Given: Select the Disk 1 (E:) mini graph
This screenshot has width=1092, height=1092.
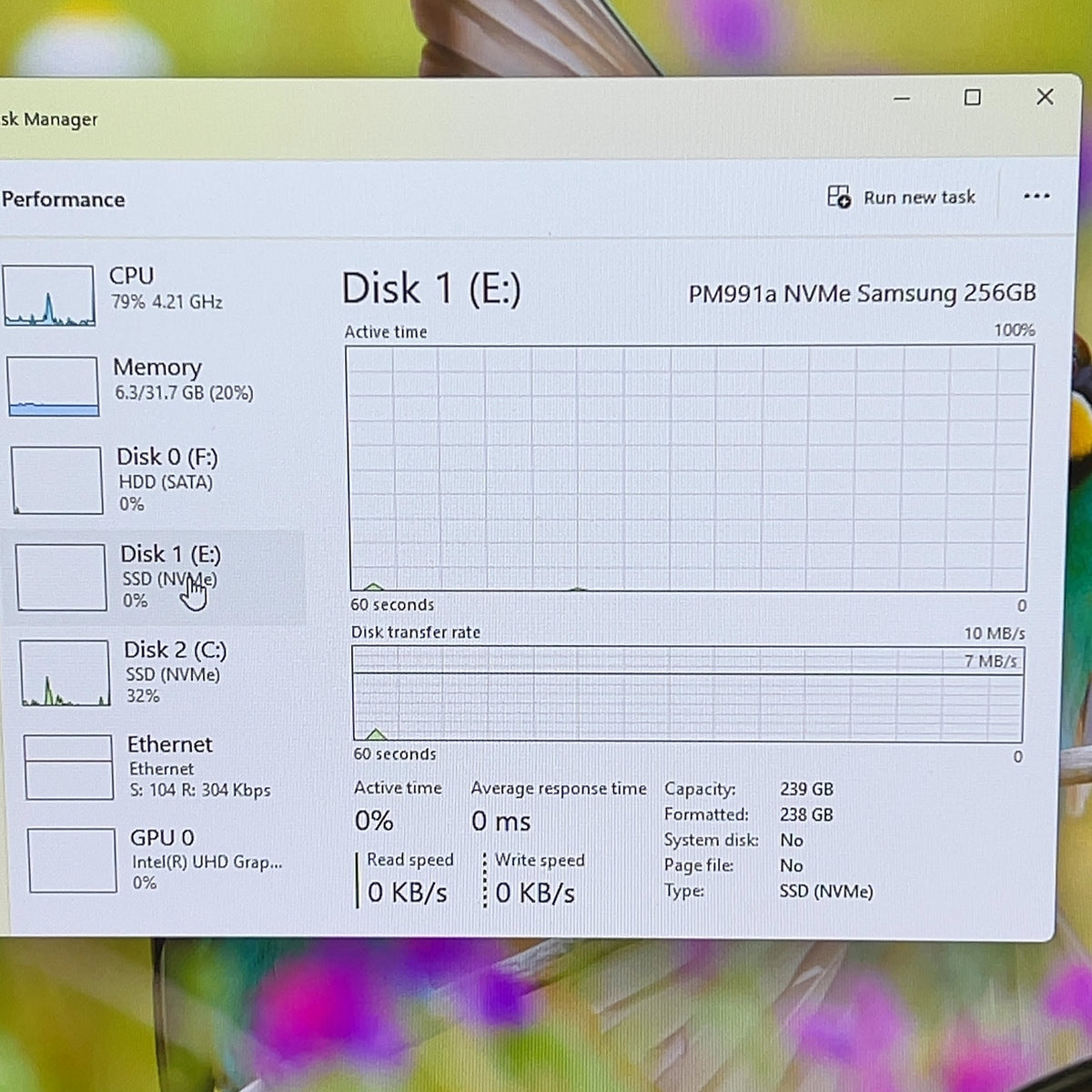Looking at the screenshot, I should tap(61, 578).
